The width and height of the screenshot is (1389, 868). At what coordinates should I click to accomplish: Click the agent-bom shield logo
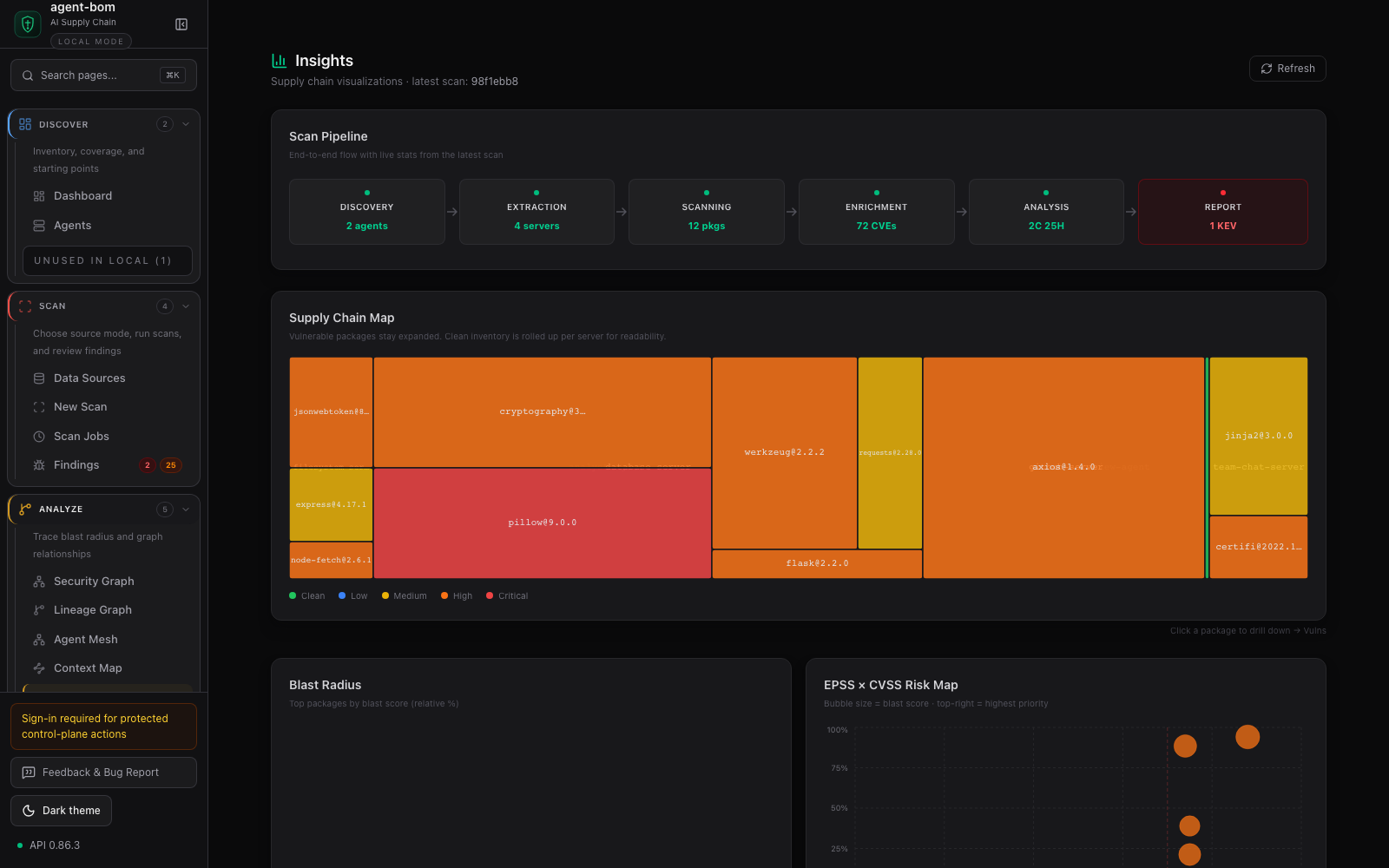click(x=28, y=24)
